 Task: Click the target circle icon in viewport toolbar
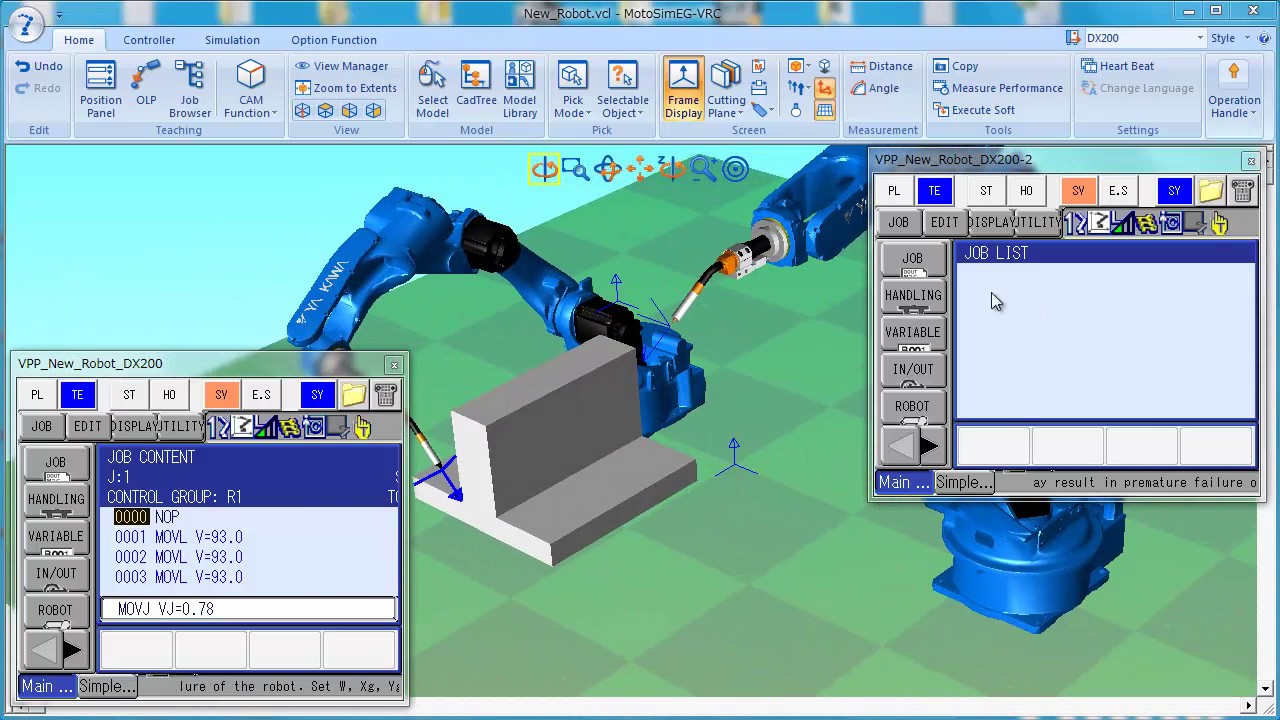click(735, 169)
